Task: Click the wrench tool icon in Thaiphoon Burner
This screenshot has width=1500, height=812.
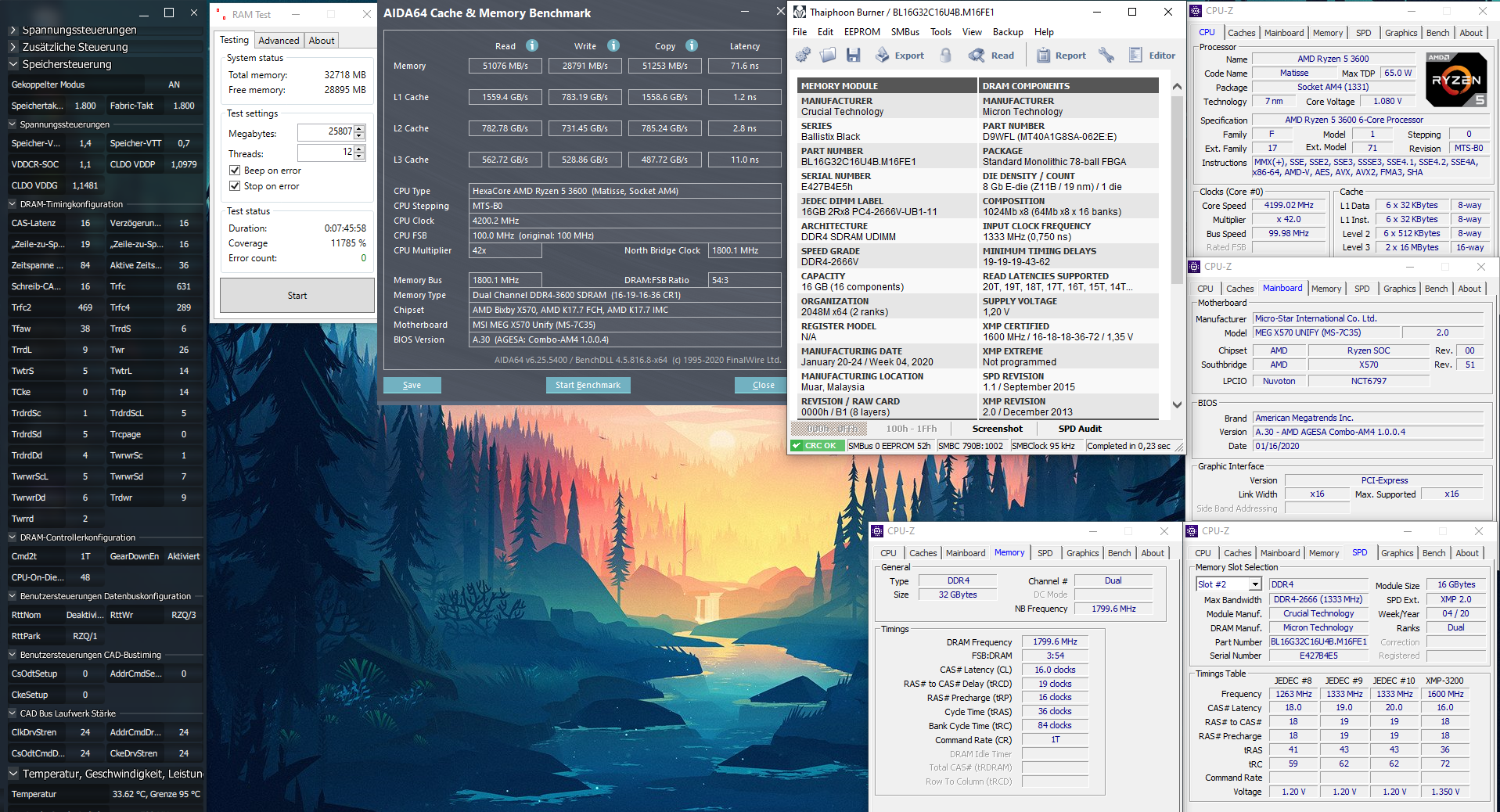Action: click(1106, 55)
